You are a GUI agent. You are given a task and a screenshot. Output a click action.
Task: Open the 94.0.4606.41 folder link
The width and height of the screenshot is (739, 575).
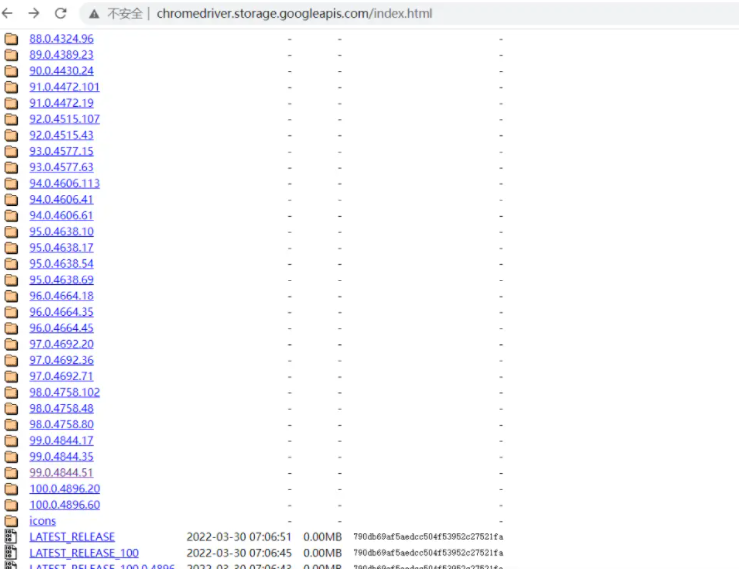61,199
